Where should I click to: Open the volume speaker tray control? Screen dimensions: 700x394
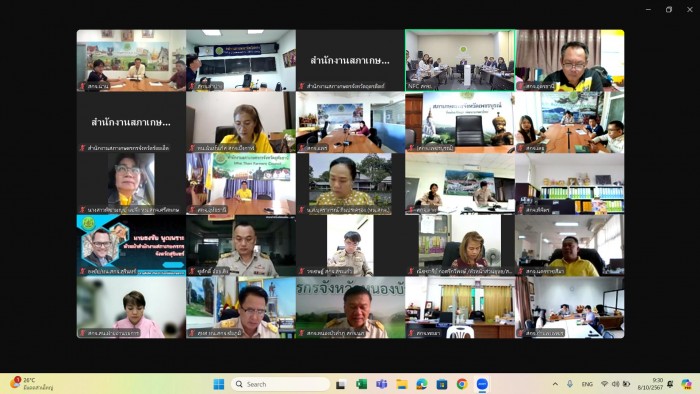pyautogui.click(x=616, y=384)
